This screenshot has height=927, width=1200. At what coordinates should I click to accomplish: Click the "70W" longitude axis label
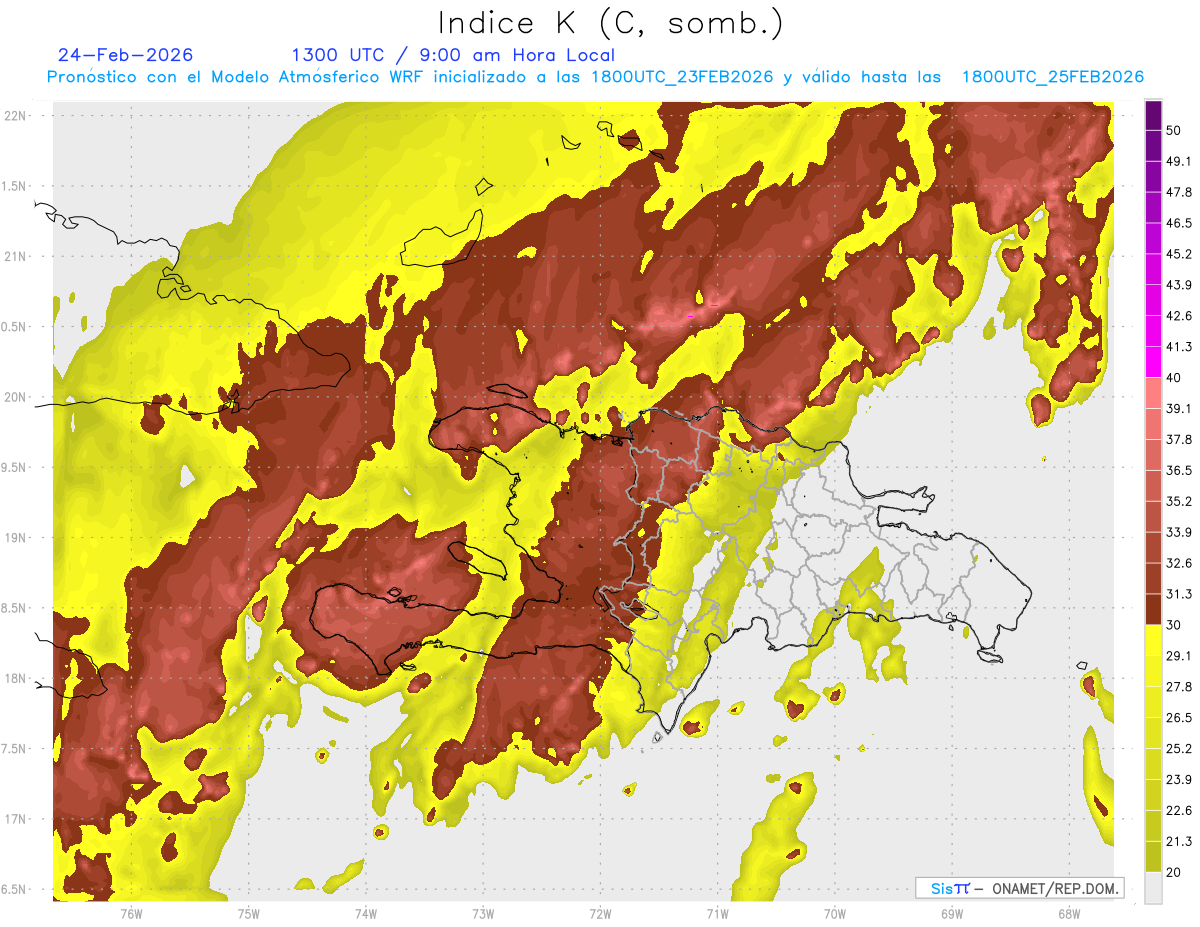[x=834, y=913]
